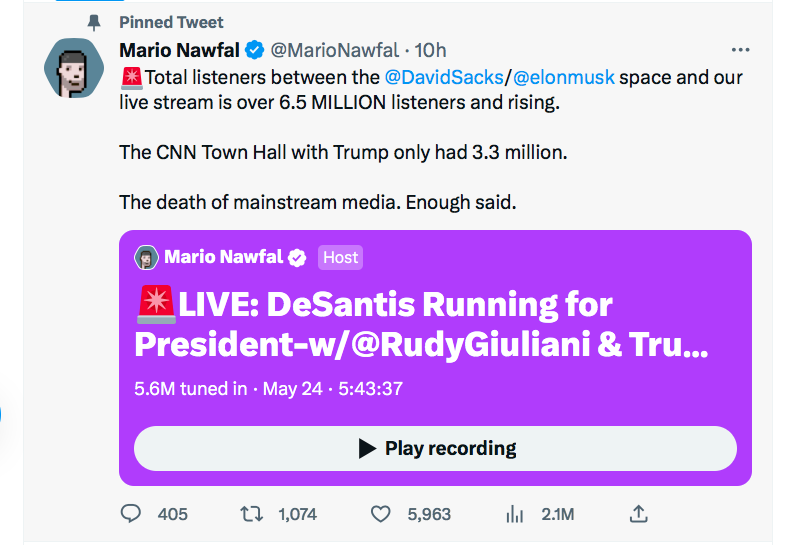This screenshot has width=803, height=545.
Task: Open tweet analytics via the views icon
Action: coord(515,514)
